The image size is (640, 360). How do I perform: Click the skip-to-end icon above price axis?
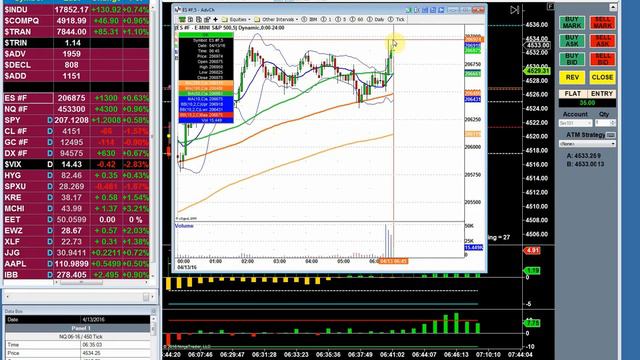click(x=514, y=10)
